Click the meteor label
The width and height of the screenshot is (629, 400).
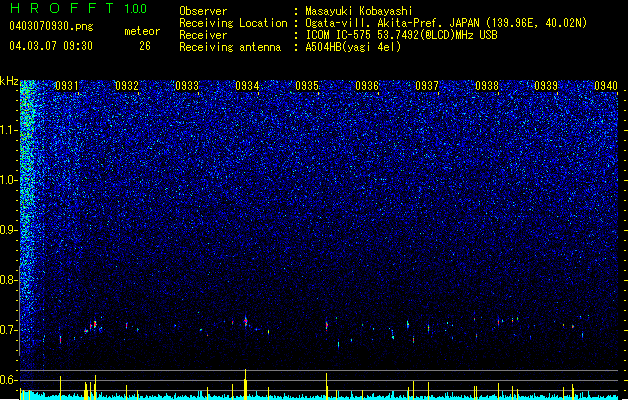142,31
